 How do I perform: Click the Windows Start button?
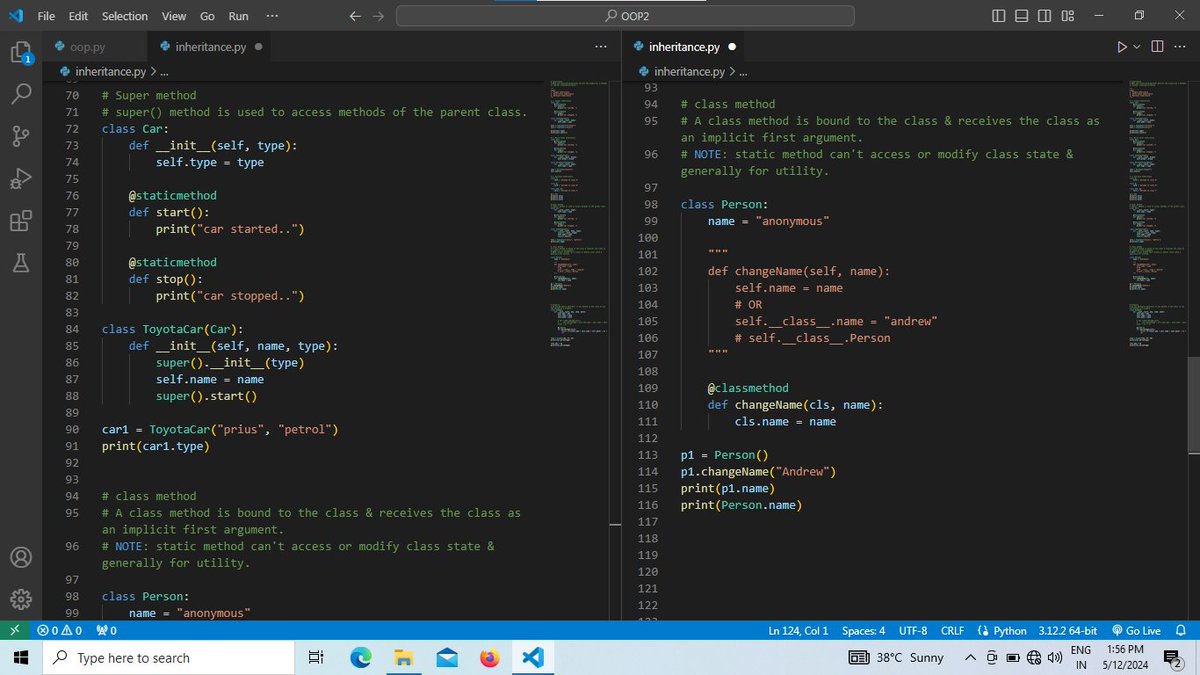pos(20,658)
